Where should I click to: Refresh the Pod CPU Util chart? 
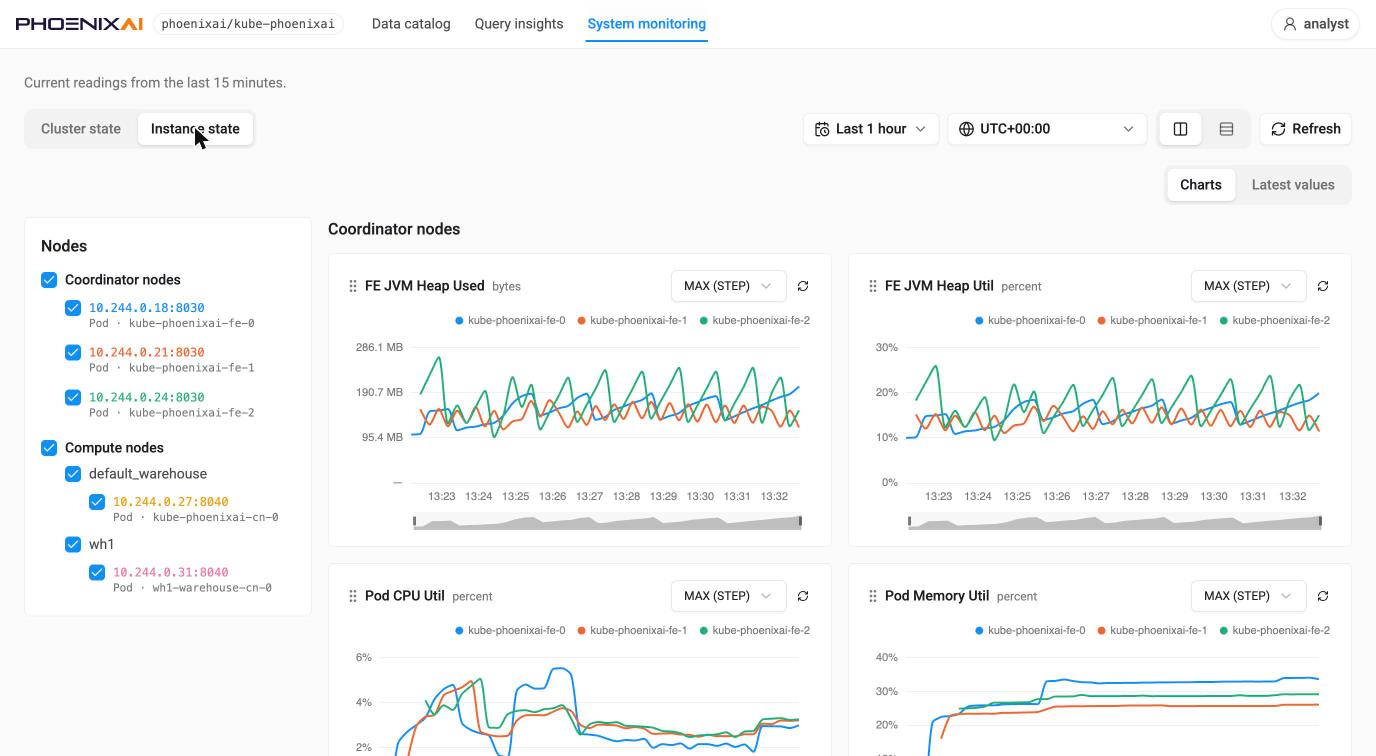point(803,596)
